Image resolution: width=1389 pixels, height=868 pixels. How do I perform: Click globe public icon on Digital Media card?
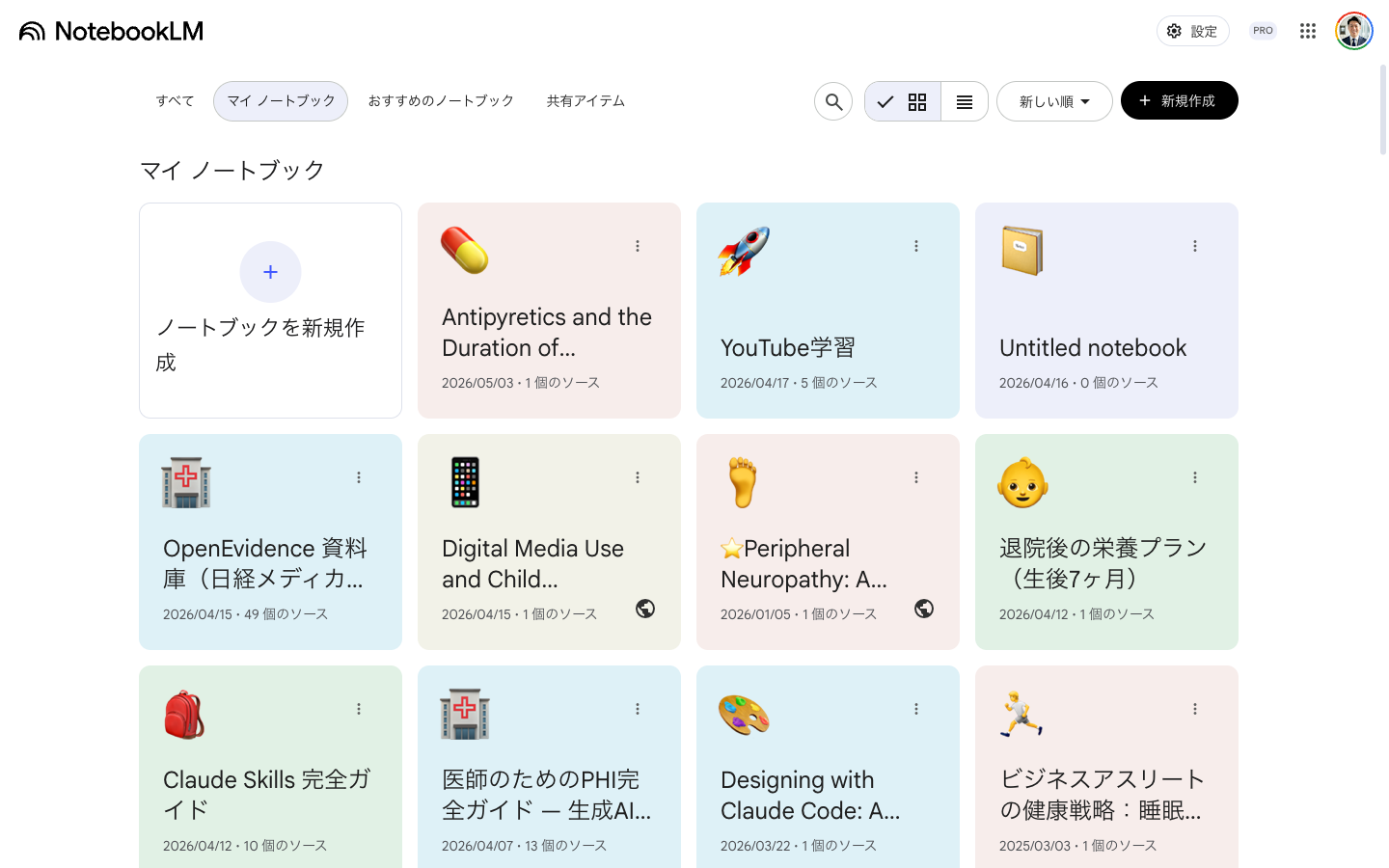click(x=645, y=609)
